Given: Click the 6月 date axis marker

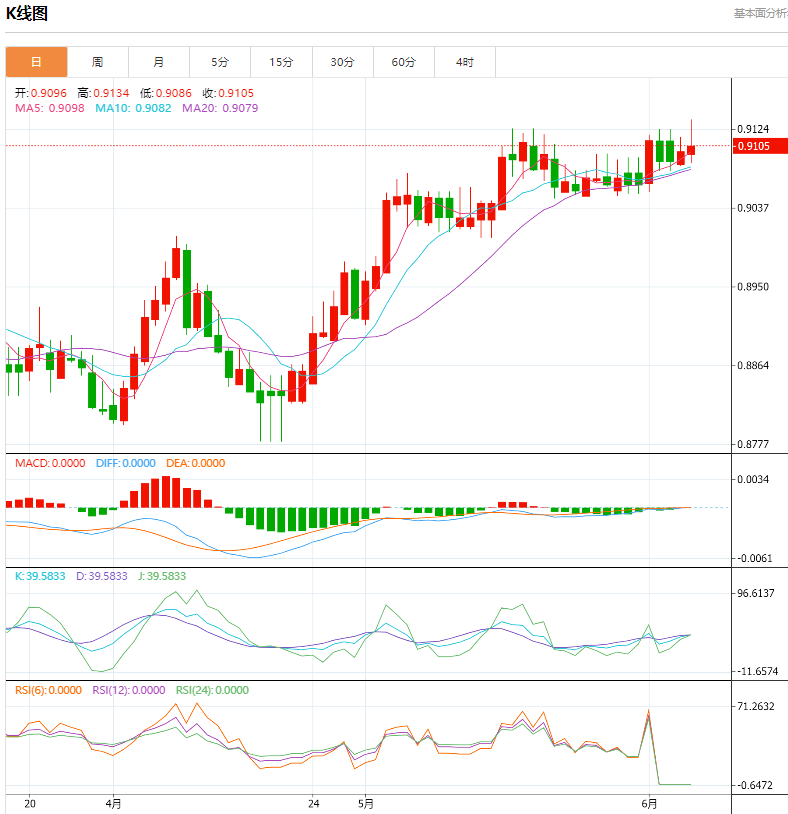Looking at the screenshot, I should pos(649,804).
